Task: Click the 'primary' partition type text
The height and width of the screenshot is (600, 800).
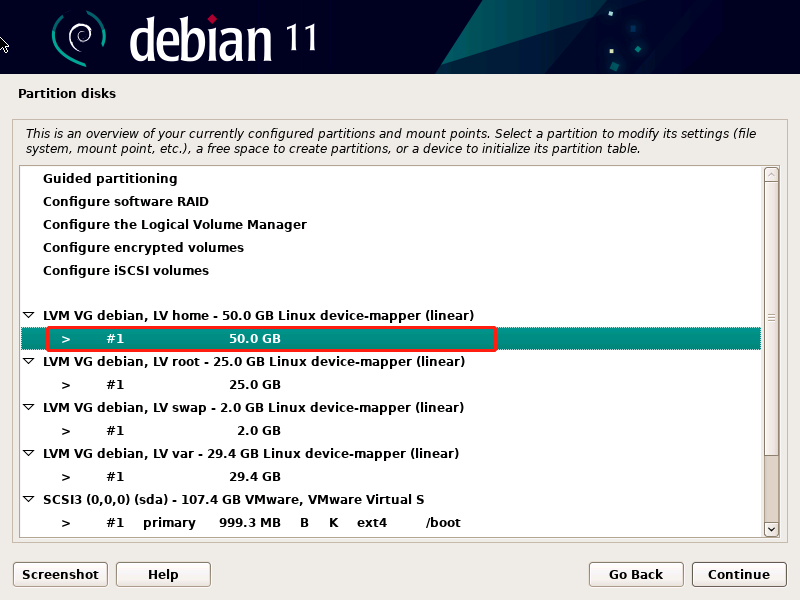Action: [x=169, y=523]
